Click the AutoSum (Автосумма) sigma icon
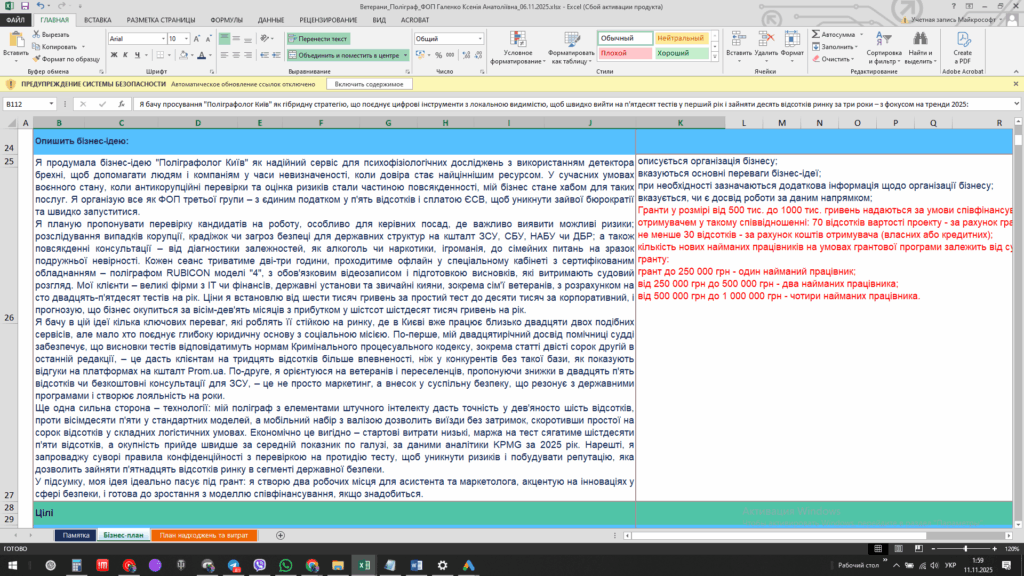This screenshot has width=1024, height=576. click(816, 34)
